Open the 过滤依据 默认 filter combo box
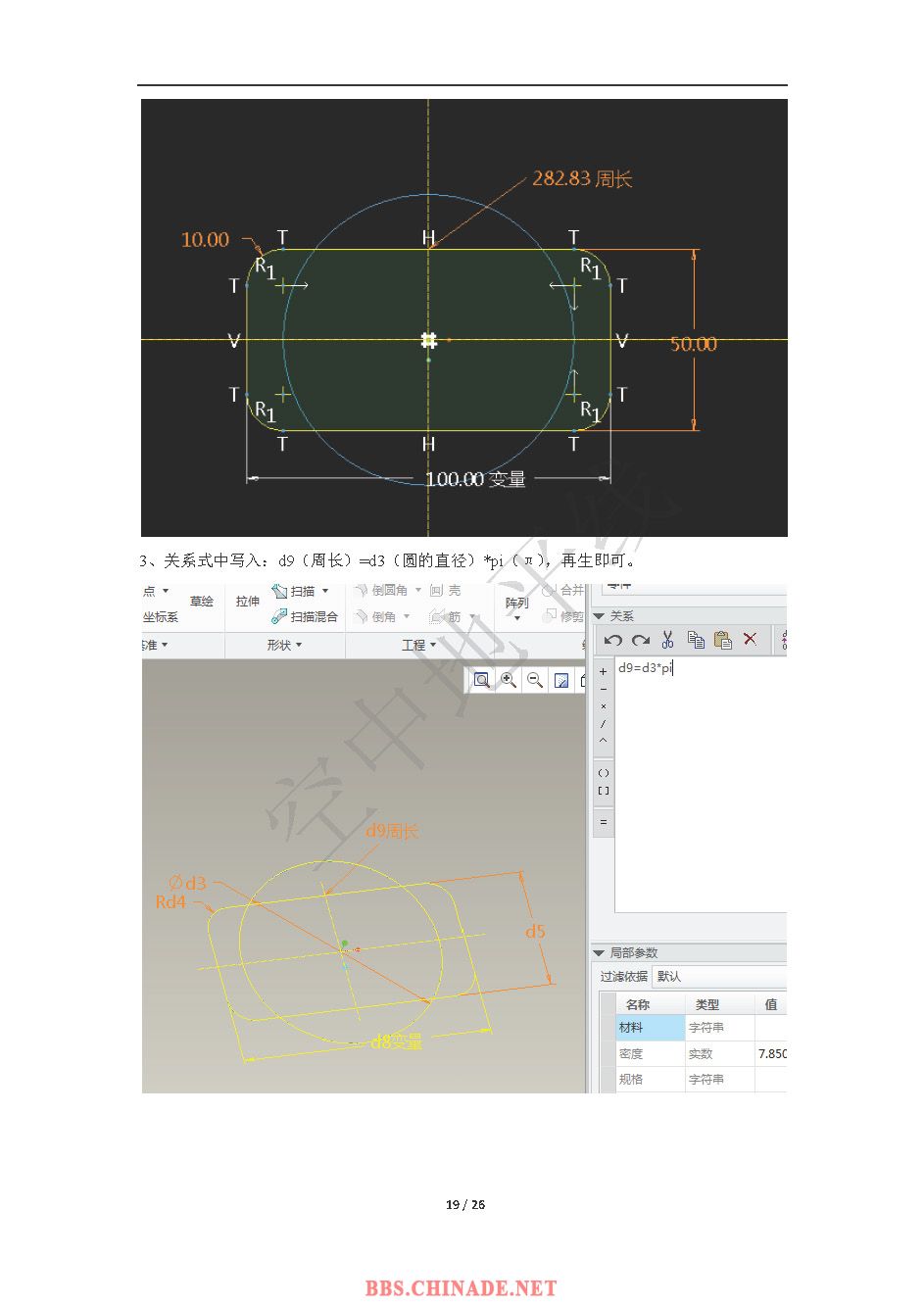This screenshot has width=924, height=1307. click(720, 976)
